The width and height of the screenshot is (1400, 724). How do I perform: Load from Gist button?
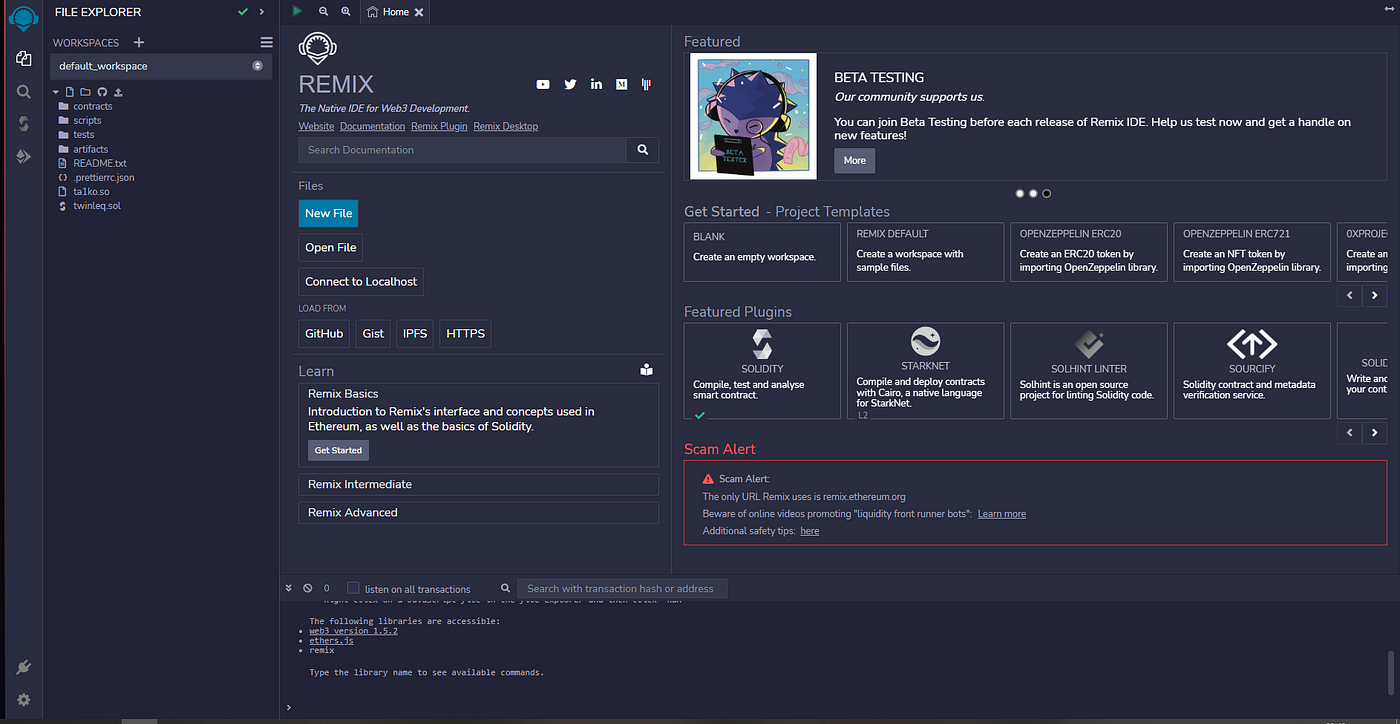click(373, 333)
